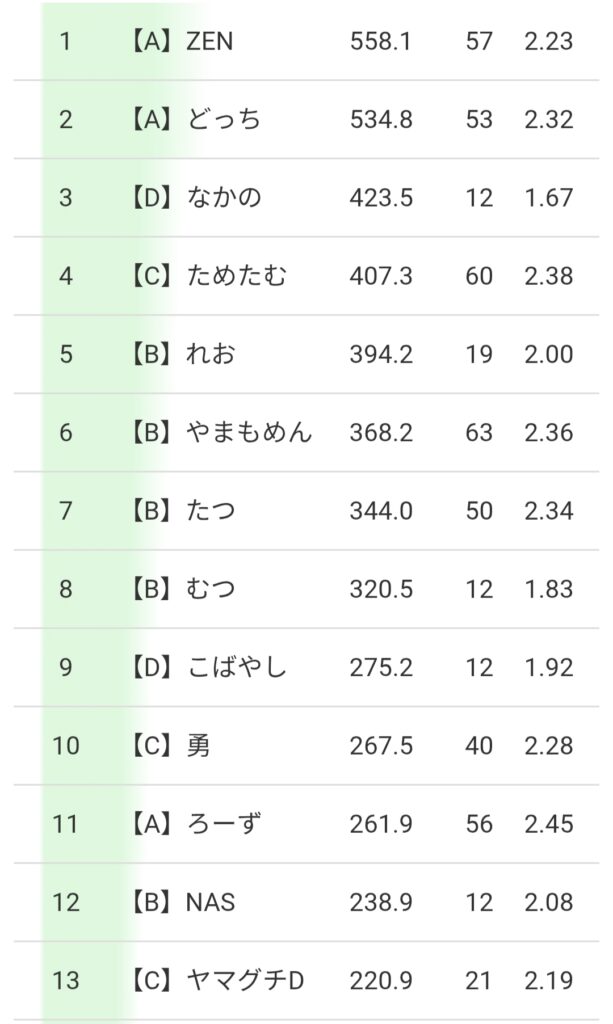Click the たつ player name
This screenshot has width=613, height=1024.
click(211, 511)
